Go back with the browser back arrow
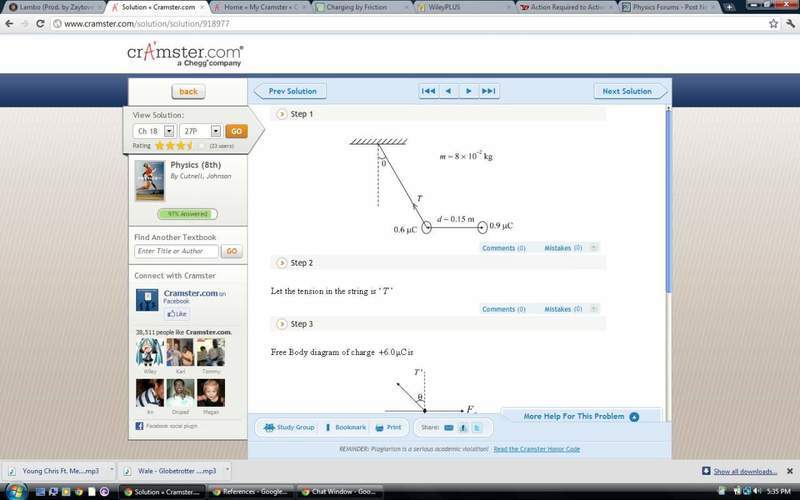This screenshot has width=800, height=500. 9,23
